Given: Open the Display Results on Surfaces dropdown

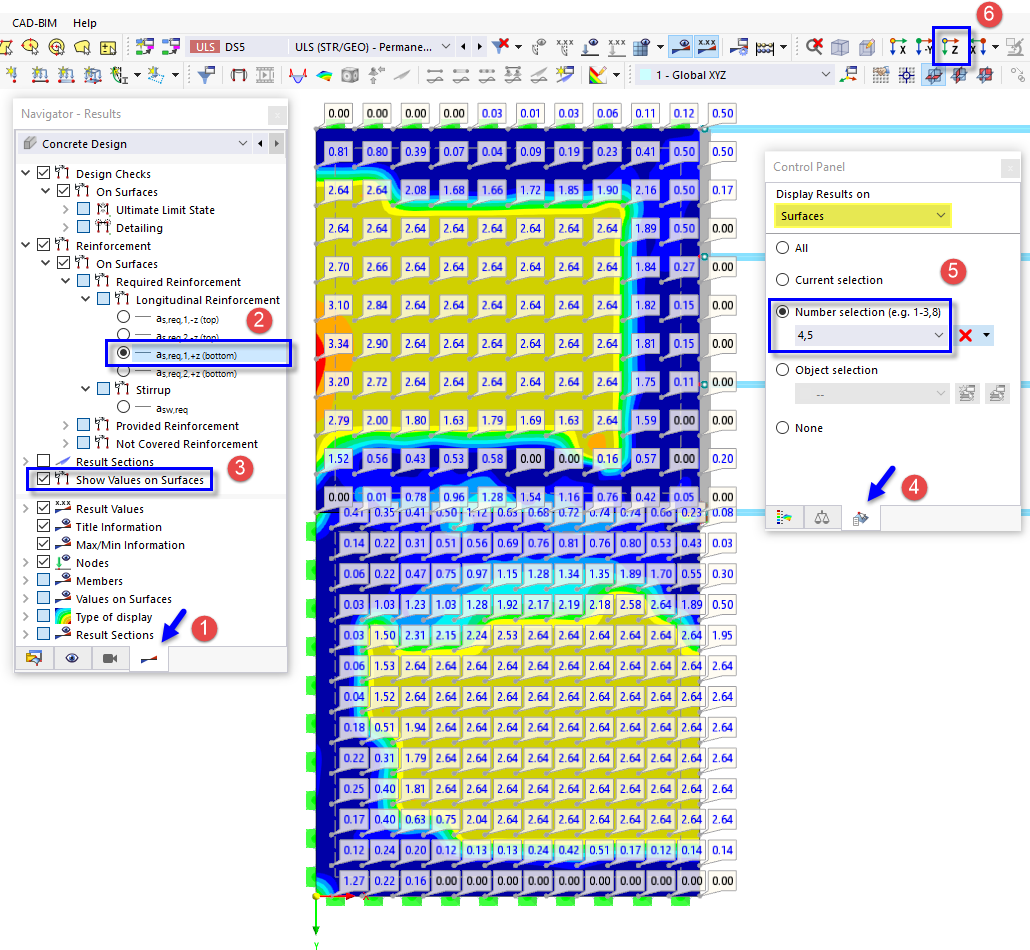Looking at the screenshot, I should 862,215.
